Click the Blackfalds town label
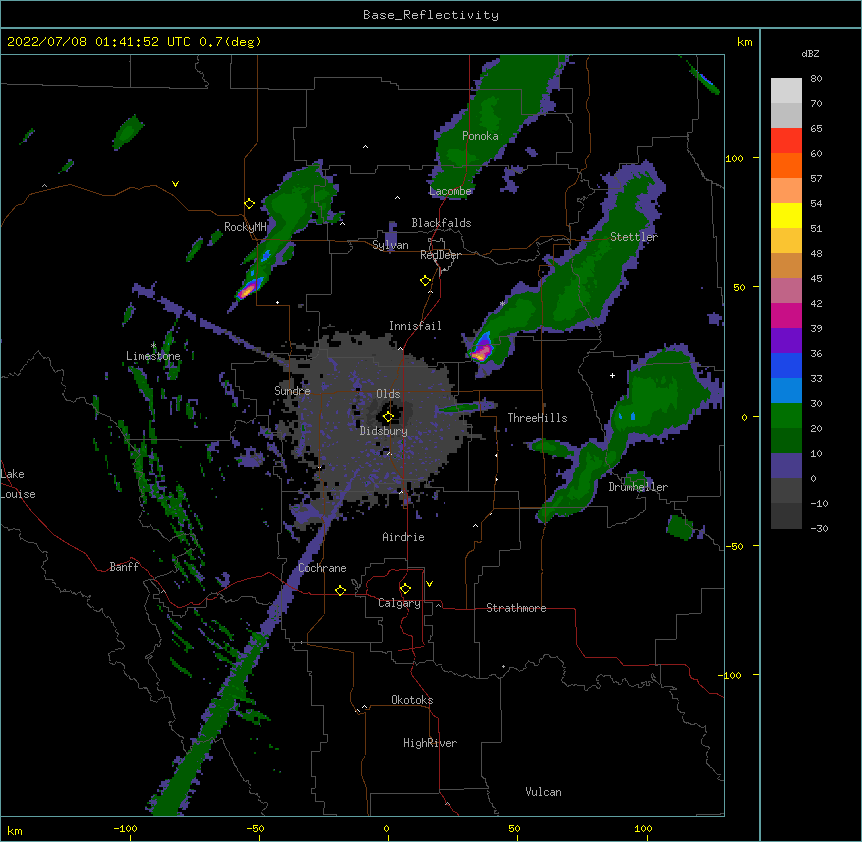 441,223
